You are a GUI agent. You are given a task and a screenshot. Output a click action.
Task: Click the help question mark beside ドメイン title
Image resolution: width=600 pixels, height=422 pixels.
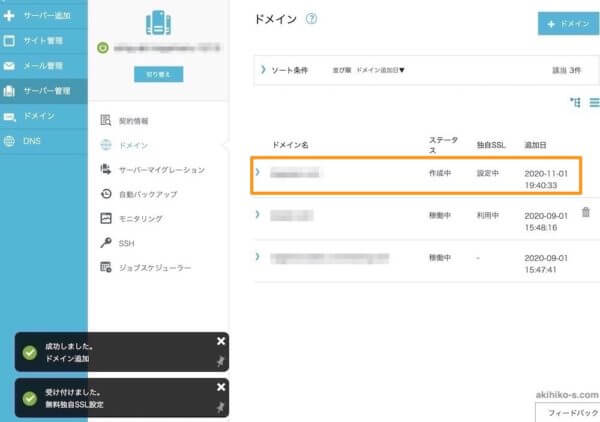[311, 18]
